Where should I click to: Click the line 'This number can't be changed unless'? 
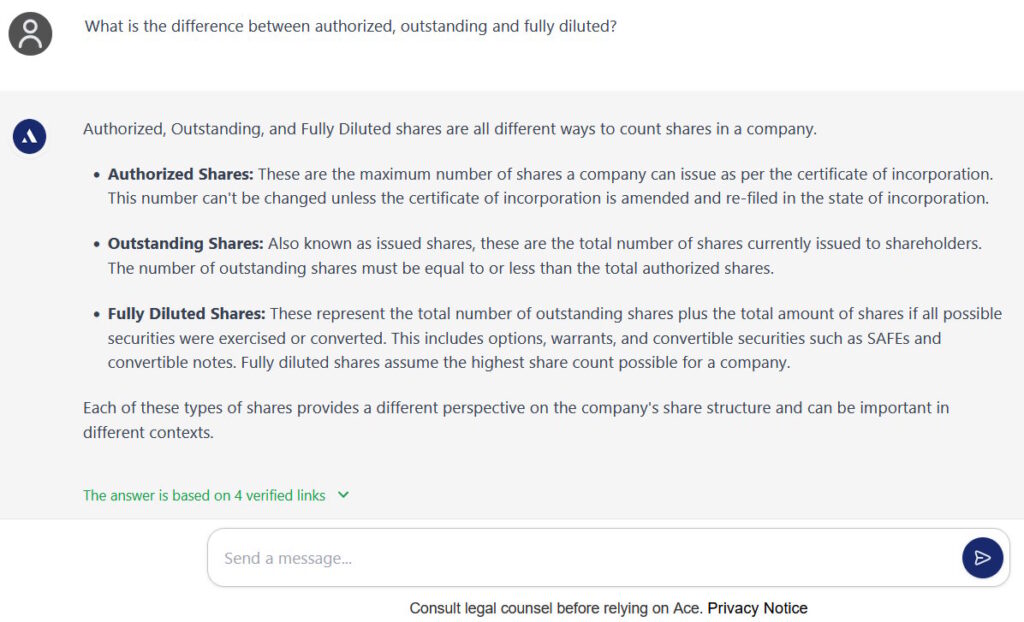coord(548,198)
